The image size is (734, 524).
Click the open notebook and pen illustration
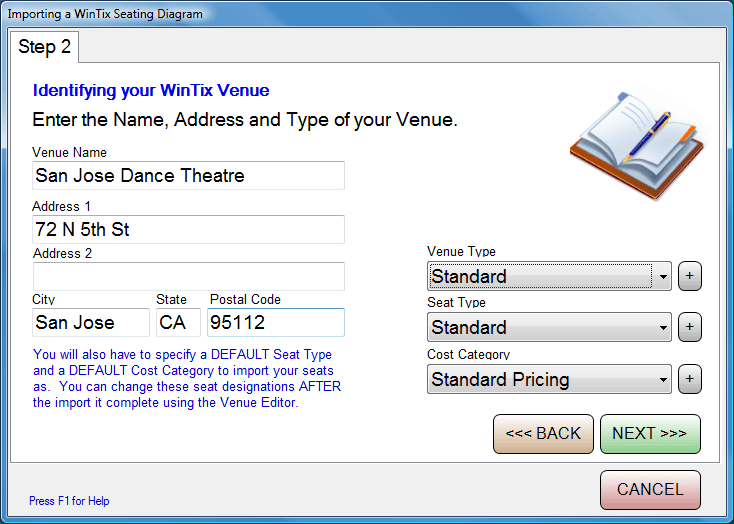[637, 146]
